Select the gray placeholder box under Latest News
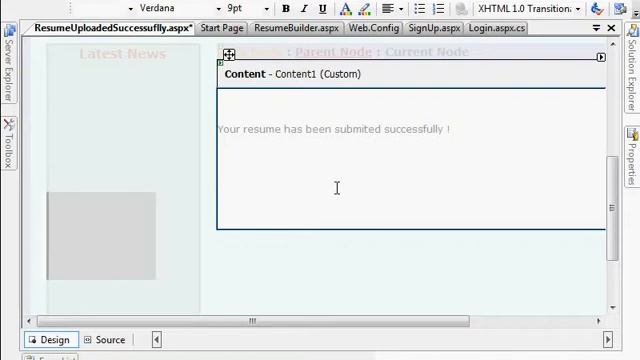The image size is (640, 360). tap(101, 236)
